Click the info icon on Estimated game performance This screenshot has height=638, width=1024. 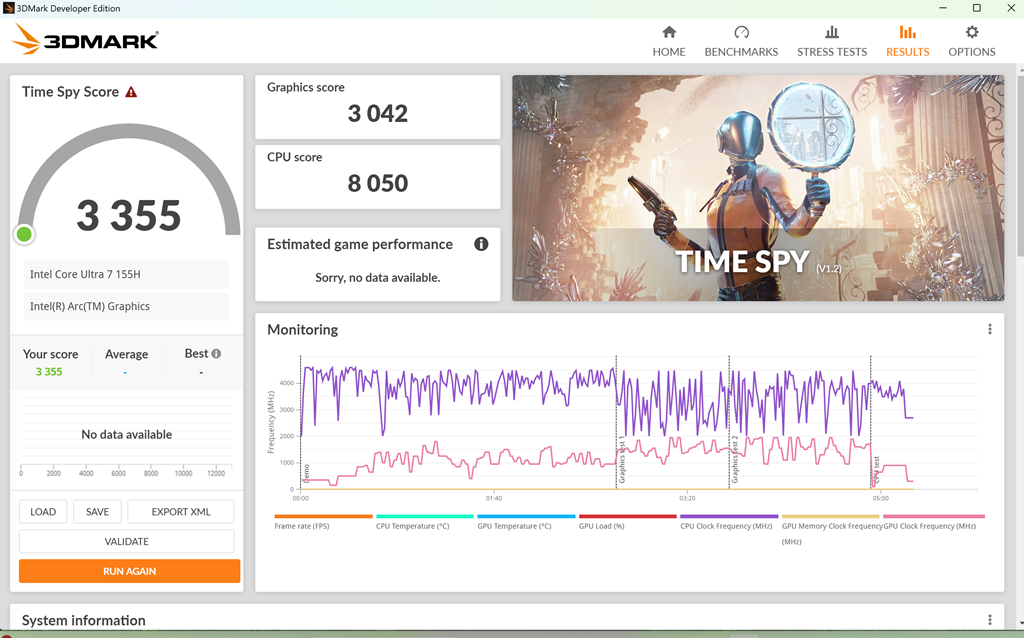pos(481,244)
